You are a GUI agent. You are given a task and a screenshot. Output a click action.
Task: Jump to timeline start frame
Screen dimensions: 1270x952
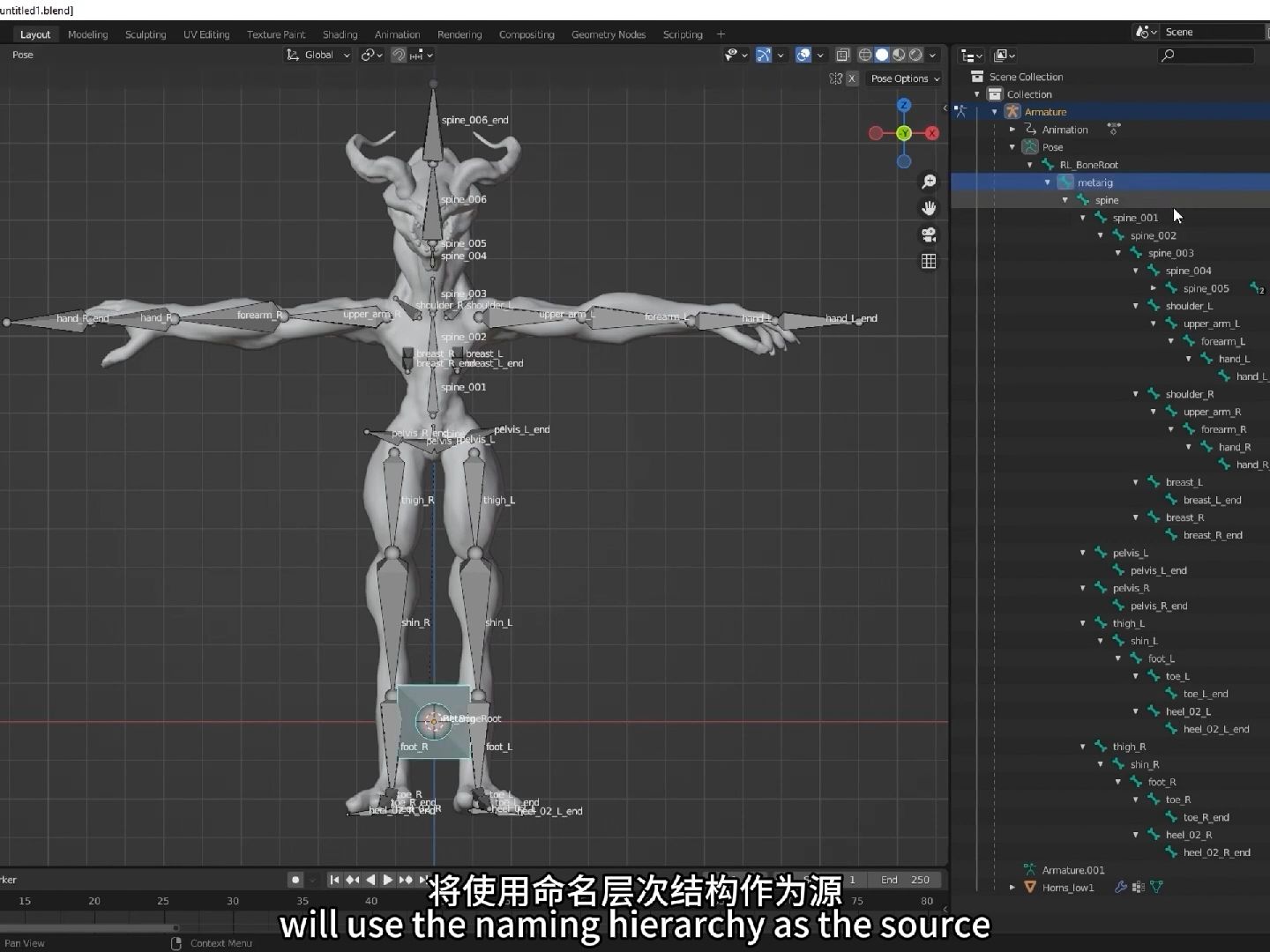click(334, 880)
